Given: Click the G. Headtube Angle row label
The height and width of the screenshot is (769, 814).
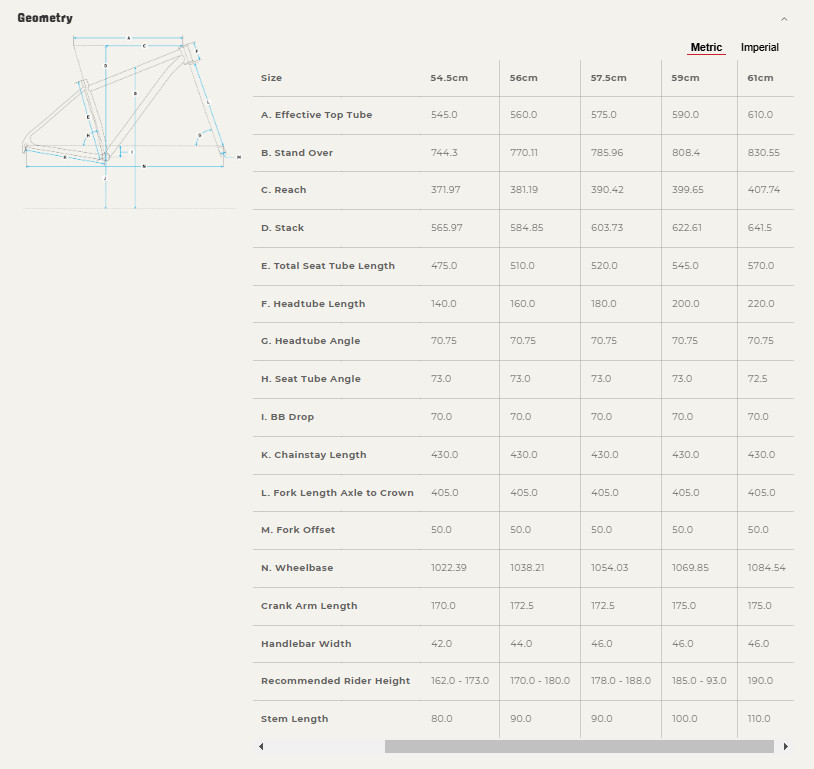Looking at the screenshot, I should [310, 341].
